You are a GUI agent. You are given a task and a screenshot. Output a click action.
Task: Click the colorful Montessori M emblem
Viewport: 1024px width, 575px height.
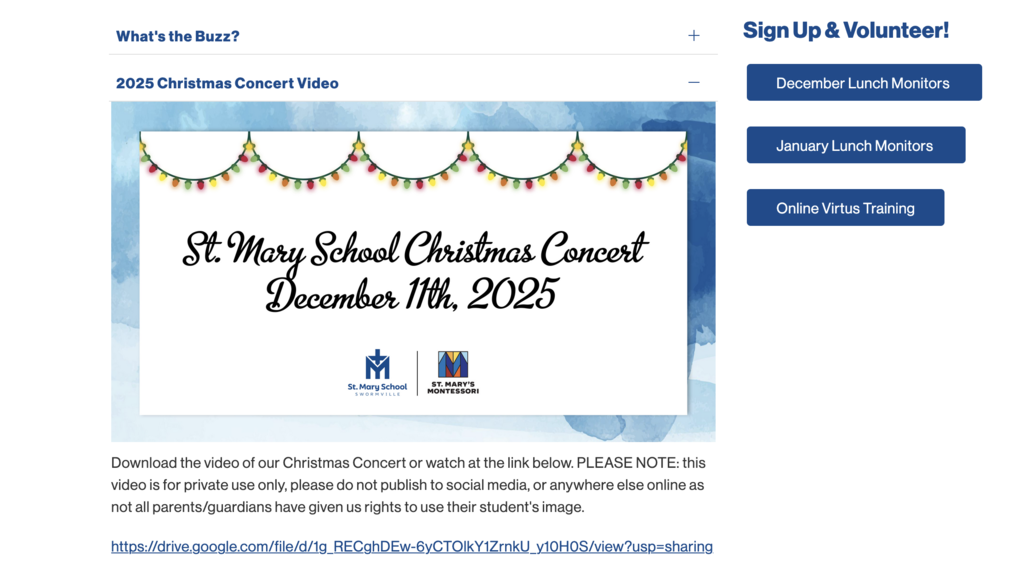click(x=453, y=364)
